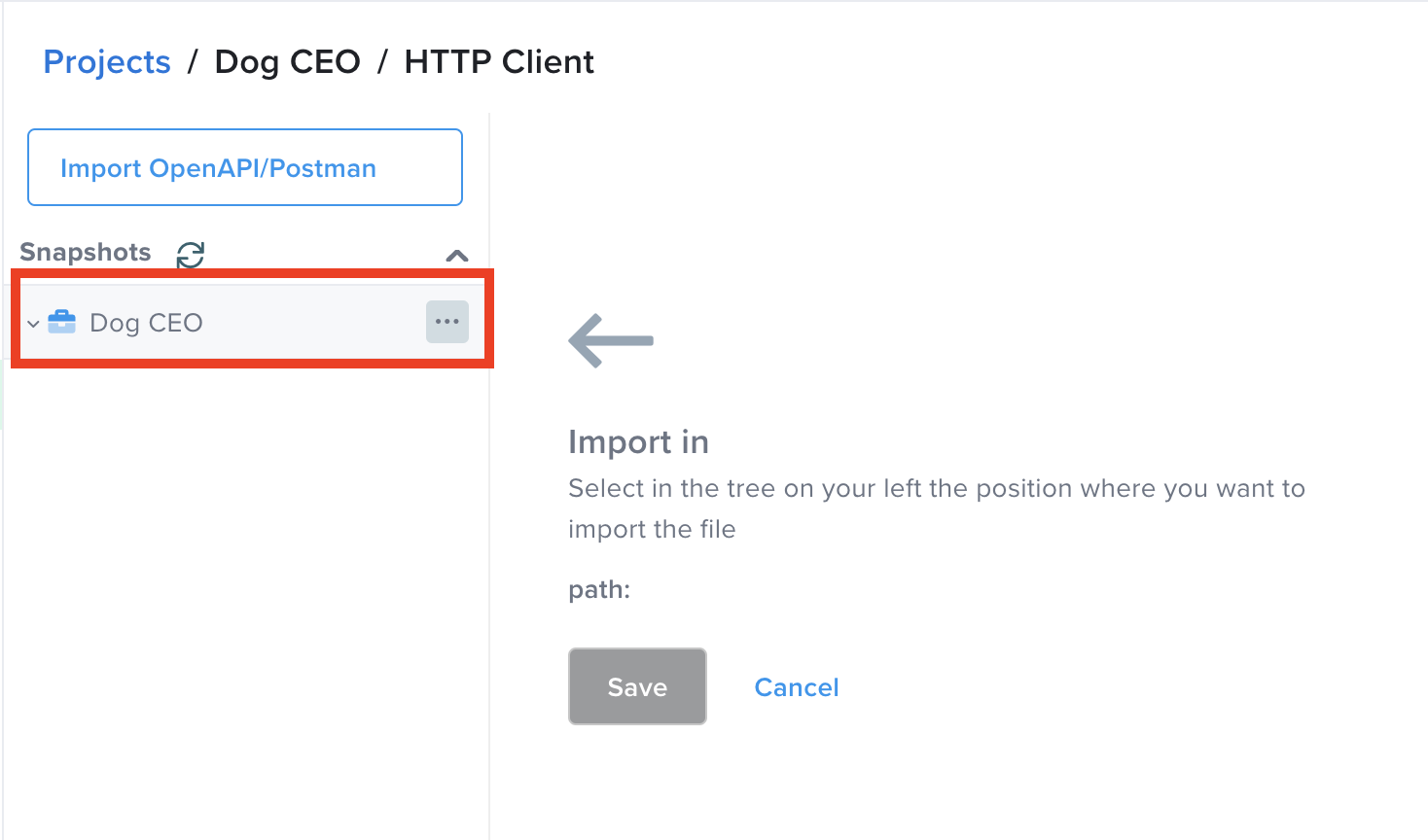Click the "Select in the tree" instruction text
This screenshot has height=840, width=1428.
(936, 488)
